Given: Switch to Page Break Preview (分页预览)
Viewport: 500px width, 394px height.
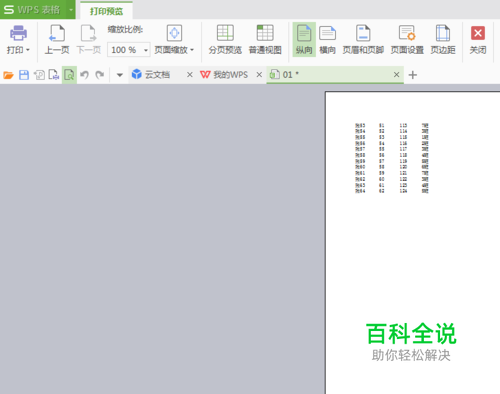Looking at the screenshot, I should 225,39.
